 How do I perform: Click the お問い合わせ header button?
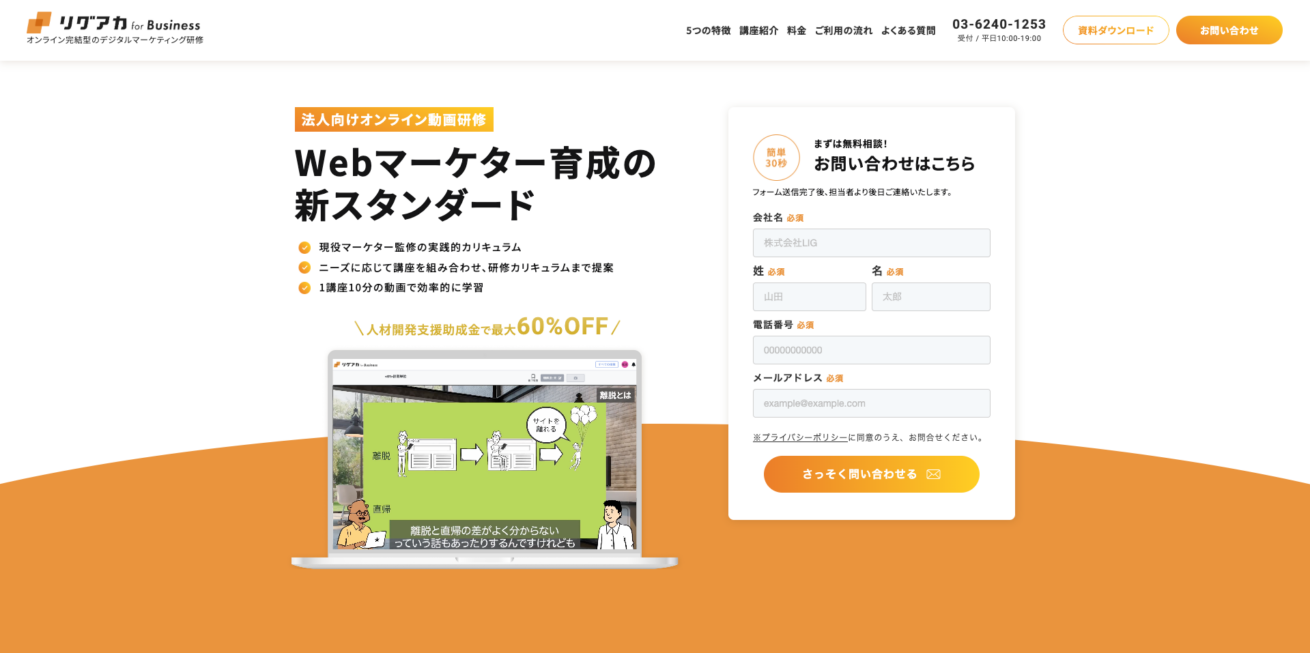pos(1229,30)
